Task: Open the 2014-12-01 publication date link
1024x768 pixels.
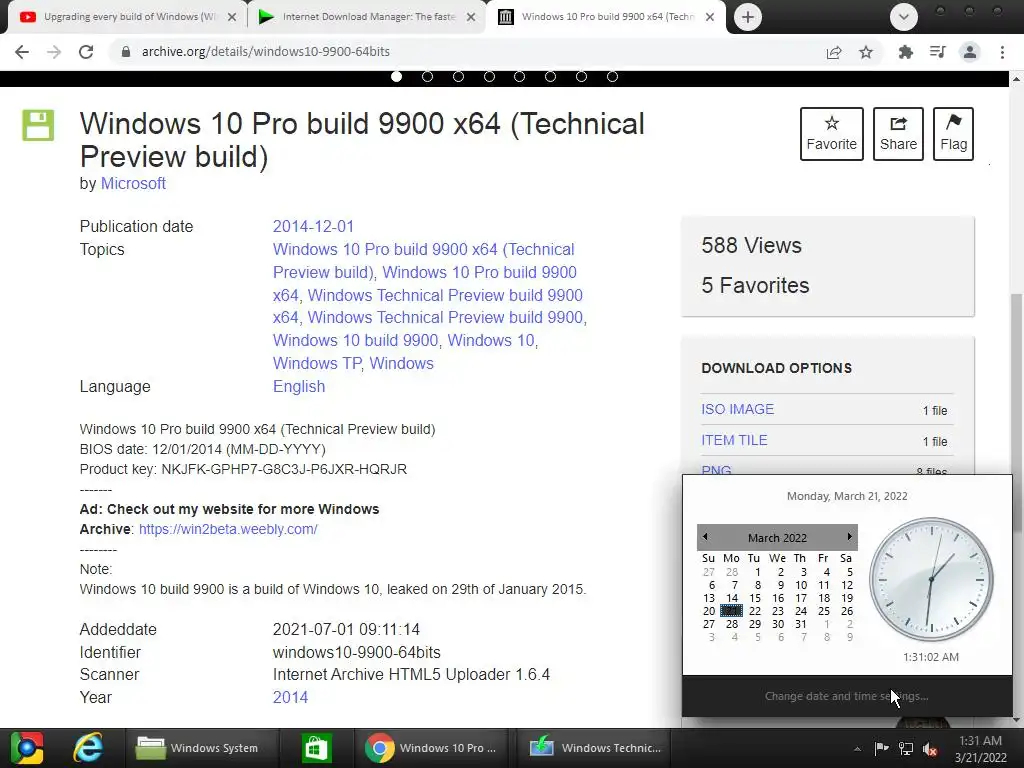Action: point(313,227)
